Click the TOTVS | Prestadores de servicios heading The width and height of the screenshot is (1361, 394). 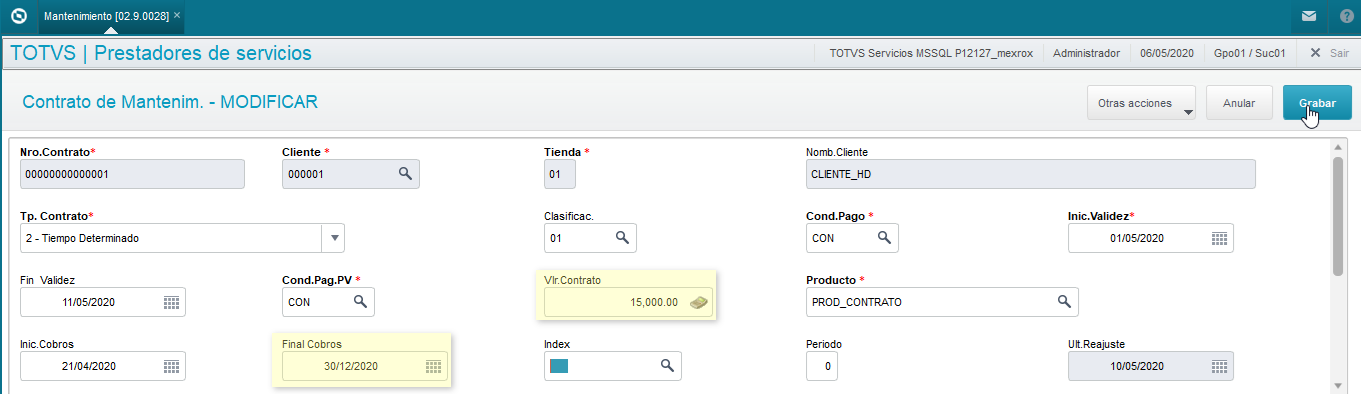(160, 53)
